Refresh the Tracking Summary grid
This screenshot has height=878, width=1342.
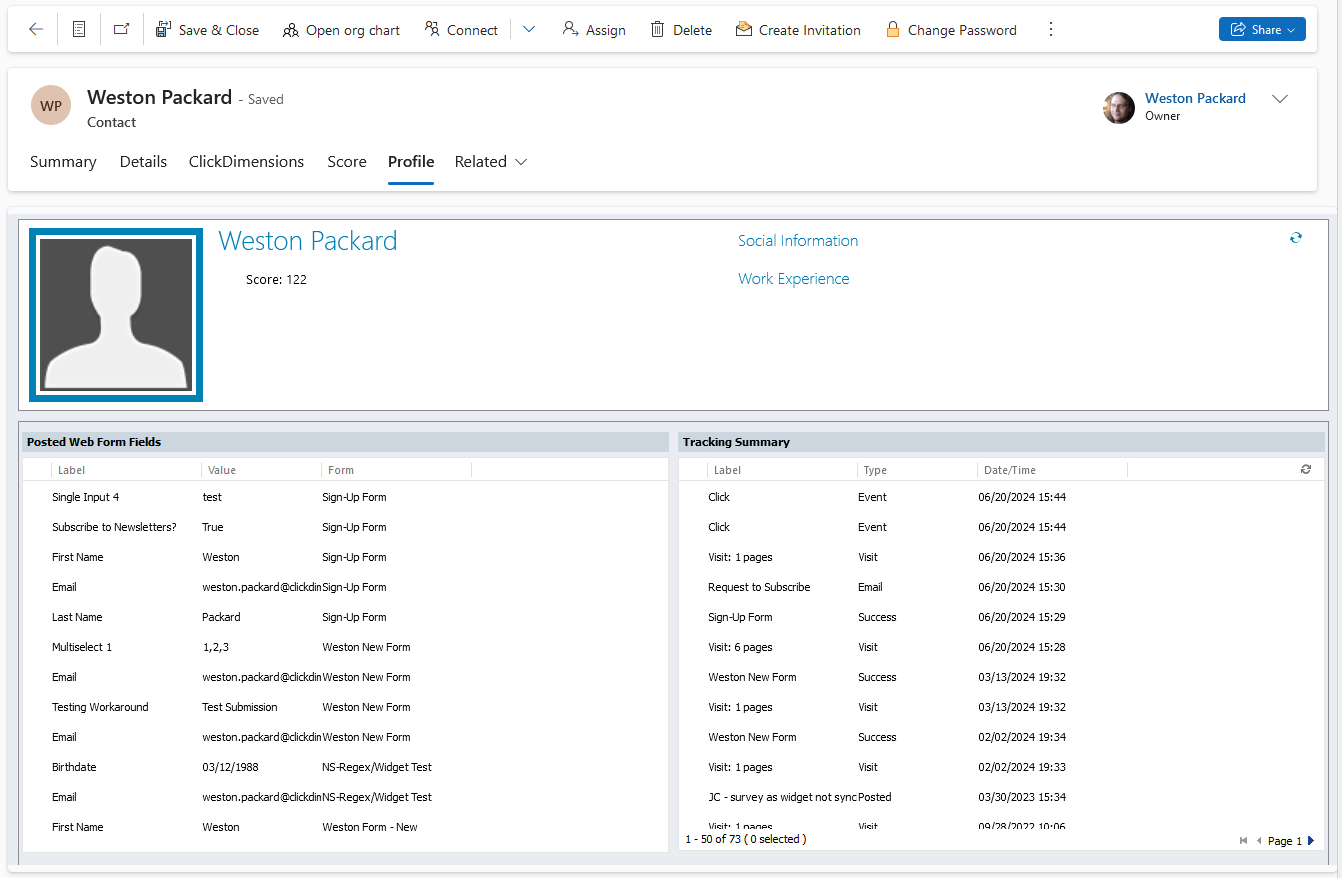[1305, 469]
